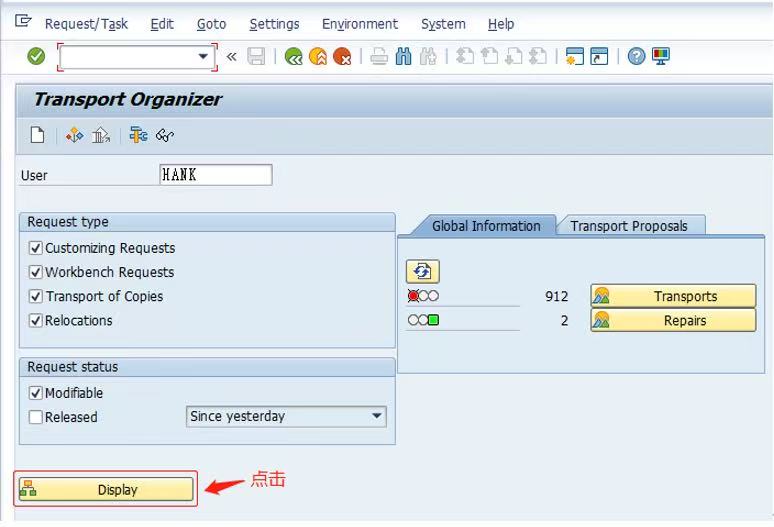The height and width of the screenshot is (527, 774).
Task: Click the yellow Exit icon
Action: (317, 56)
